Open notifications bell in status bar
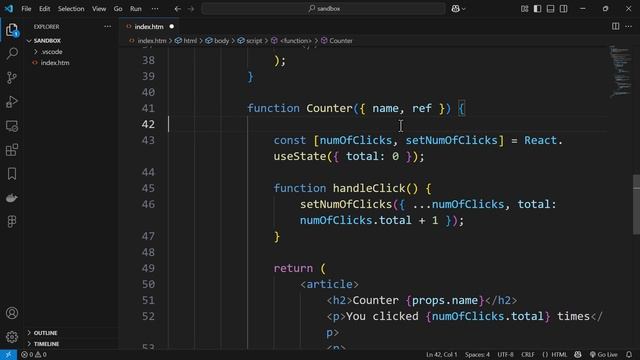The width and height of the screenshot is (640, 360). (x=629, y=355)
